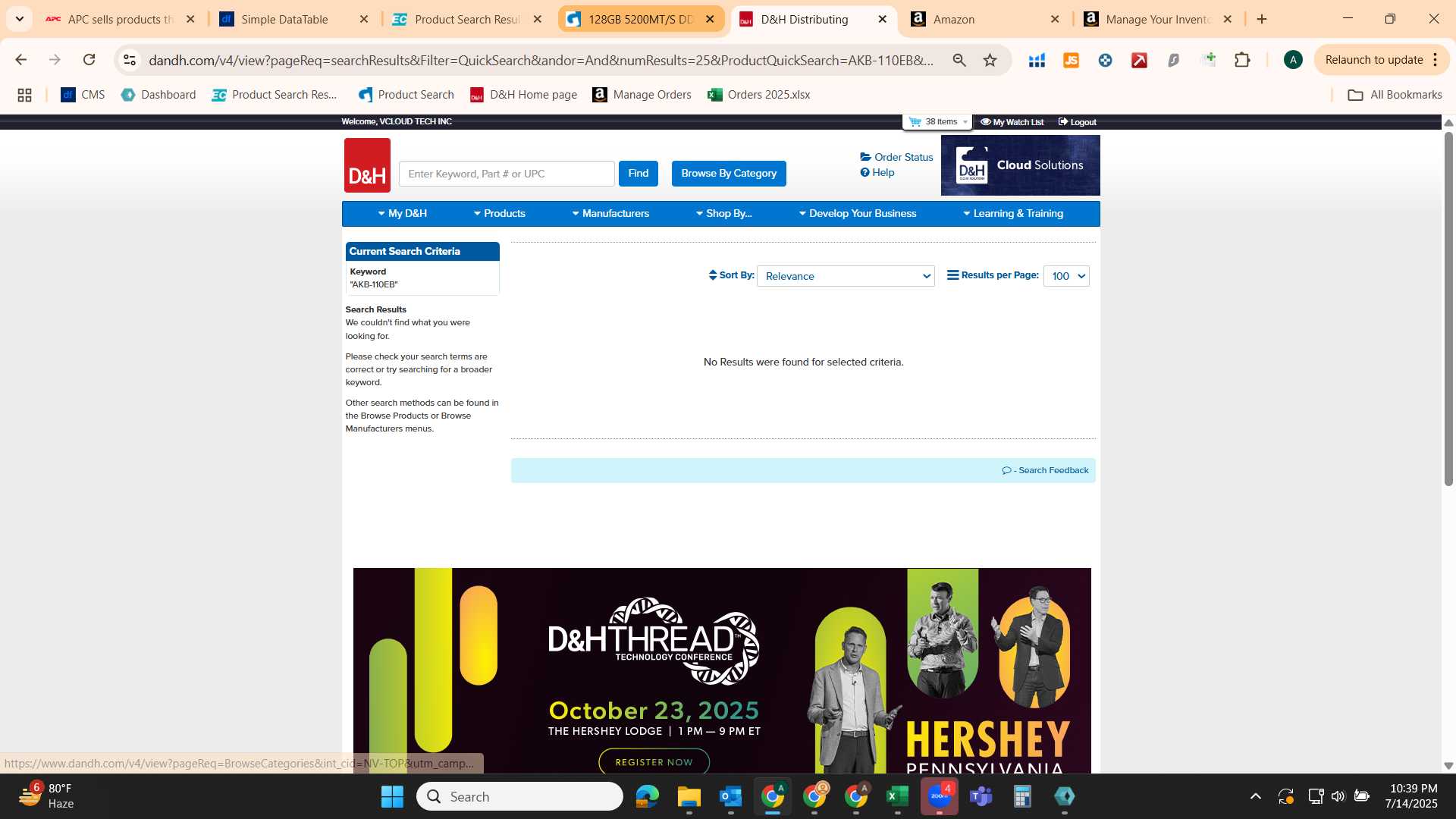Open the orange JS extension icon
Viewport: 1456px width, 819px height.
1071,60
